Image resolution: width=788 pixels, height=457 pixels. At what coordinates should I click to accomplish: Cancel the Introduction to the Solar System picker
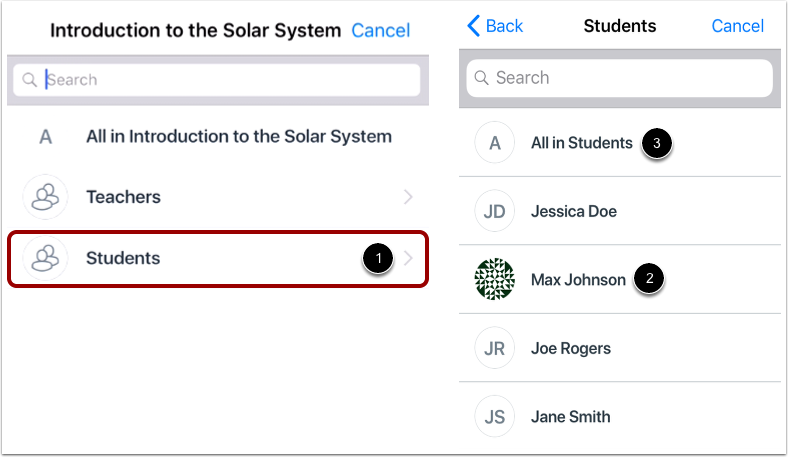point(380,31)
